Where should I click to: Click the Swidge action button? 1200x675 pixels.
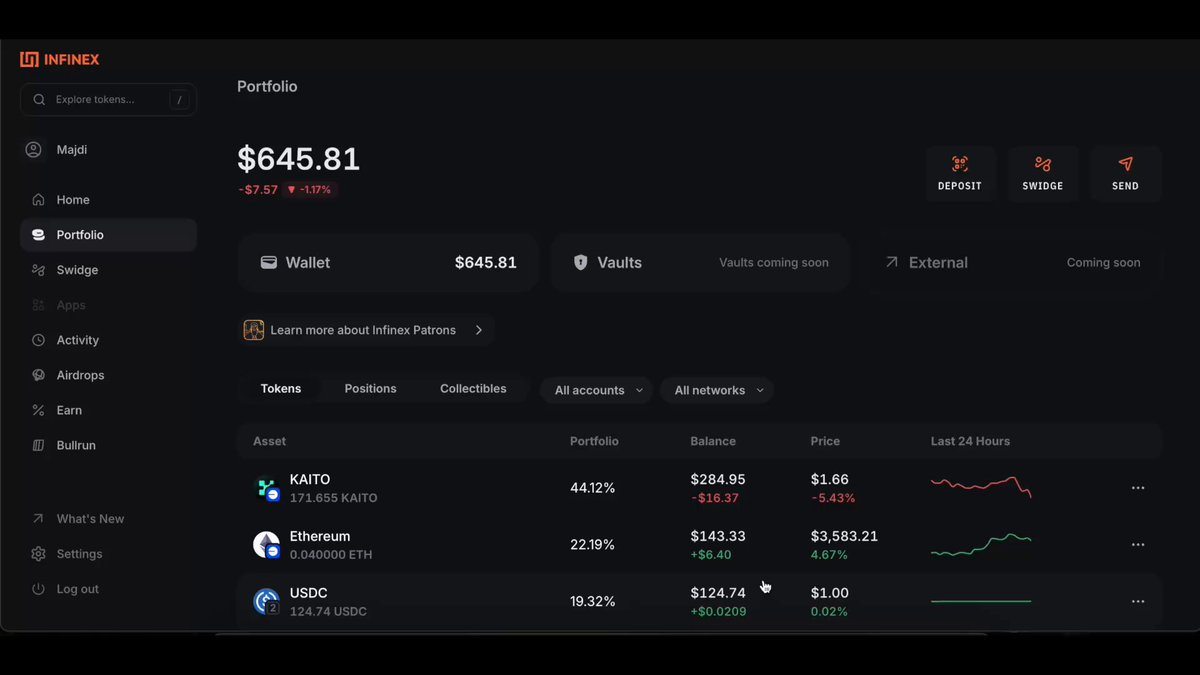[1043, 174]
